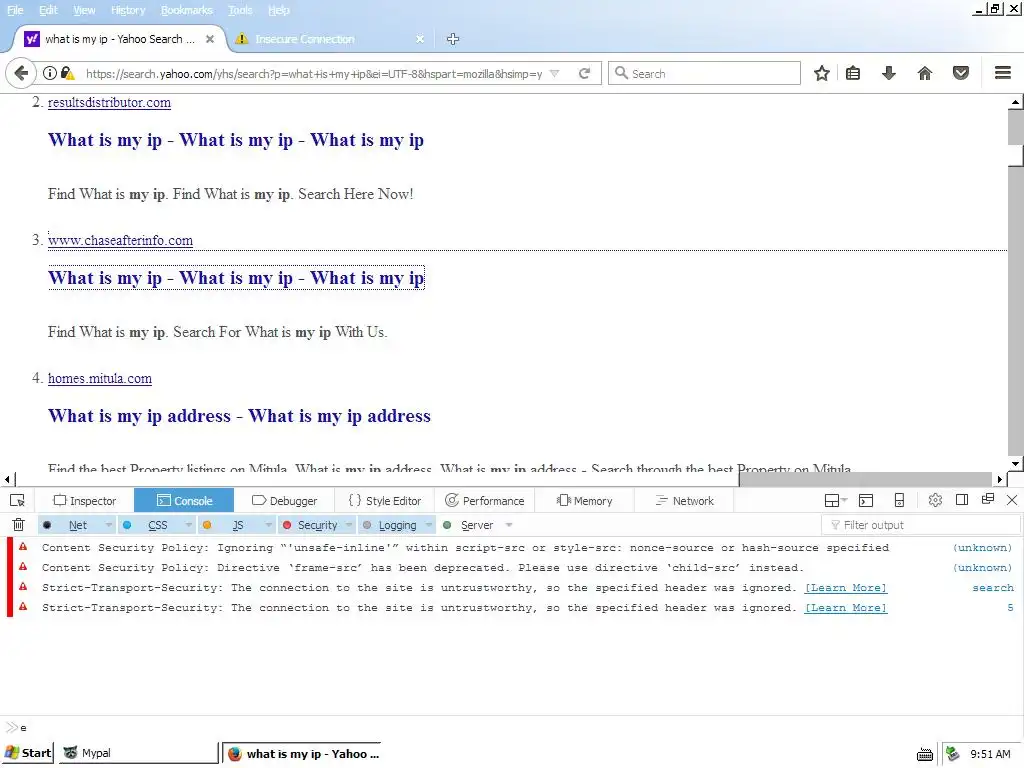1024x768 pixels.
Task: Dock devtools to side icon
Action: (962, 500)
